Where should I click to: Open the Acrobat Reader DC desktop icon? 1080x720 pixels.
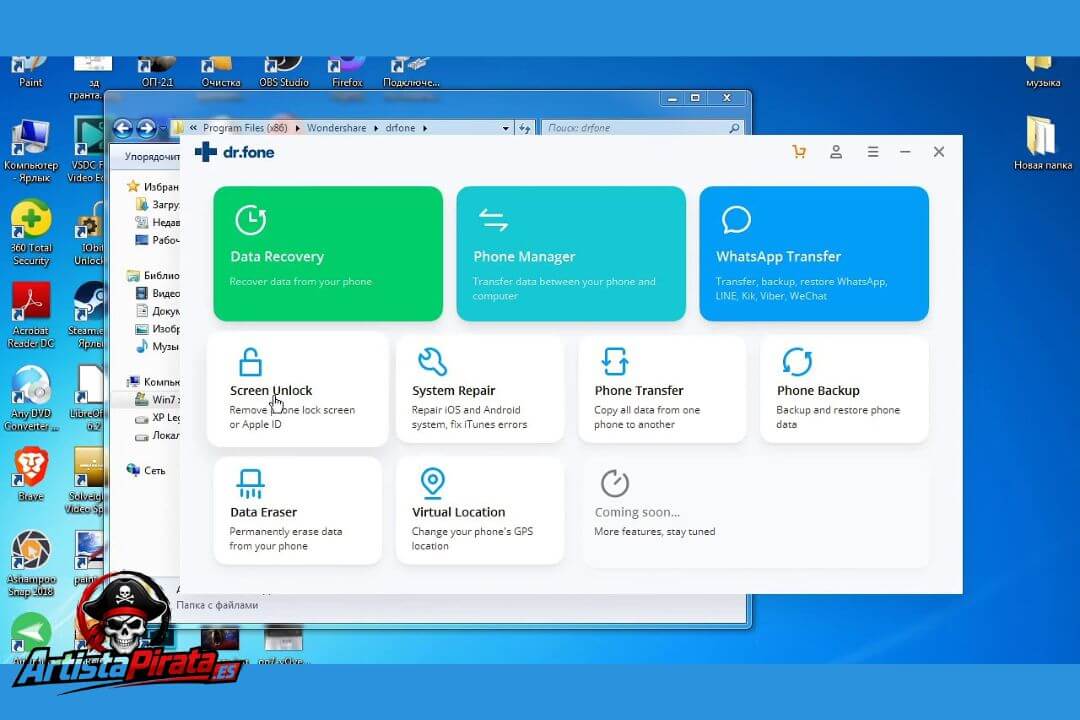tap(31, 316)
